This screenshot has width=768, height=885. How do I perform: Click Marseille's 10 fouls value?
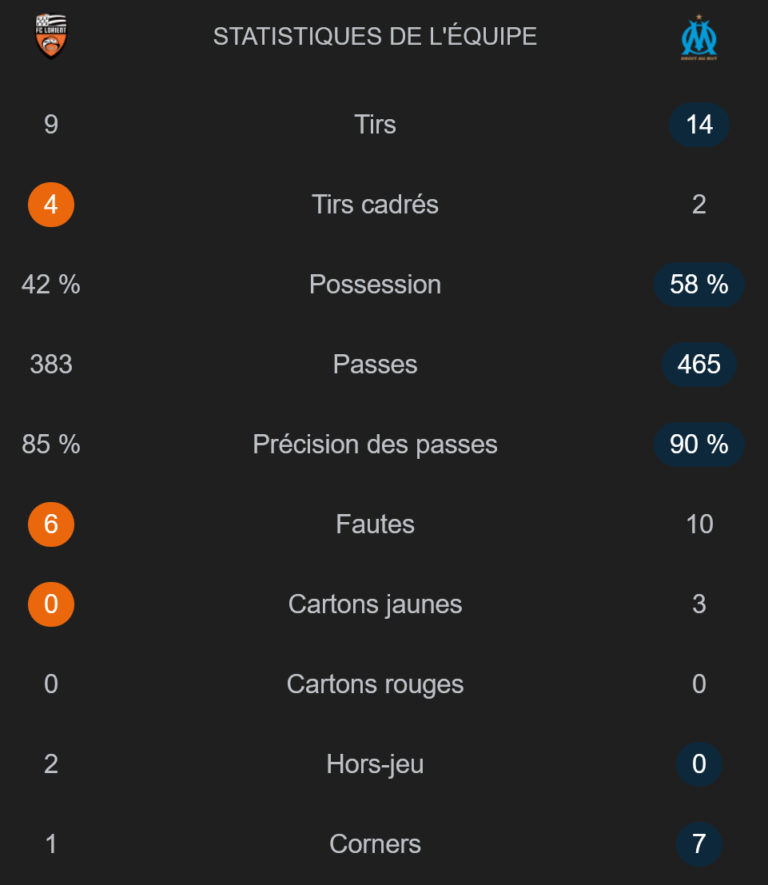(699, 524)
